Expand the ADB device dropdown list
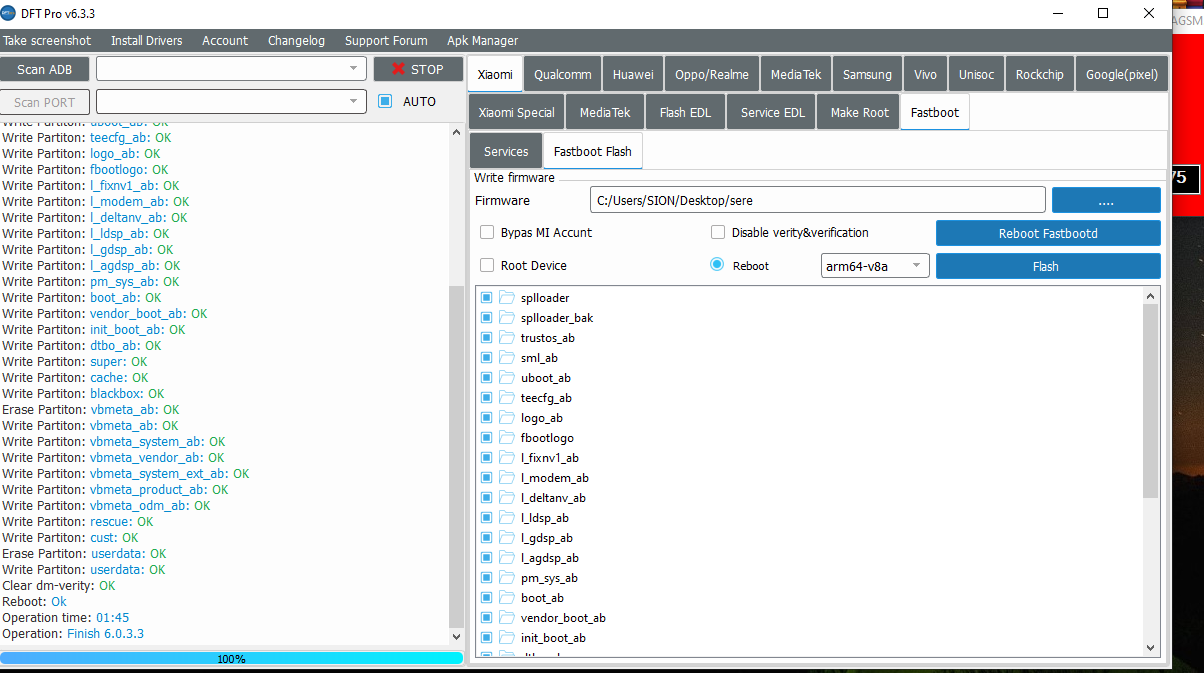 point(353,69)
